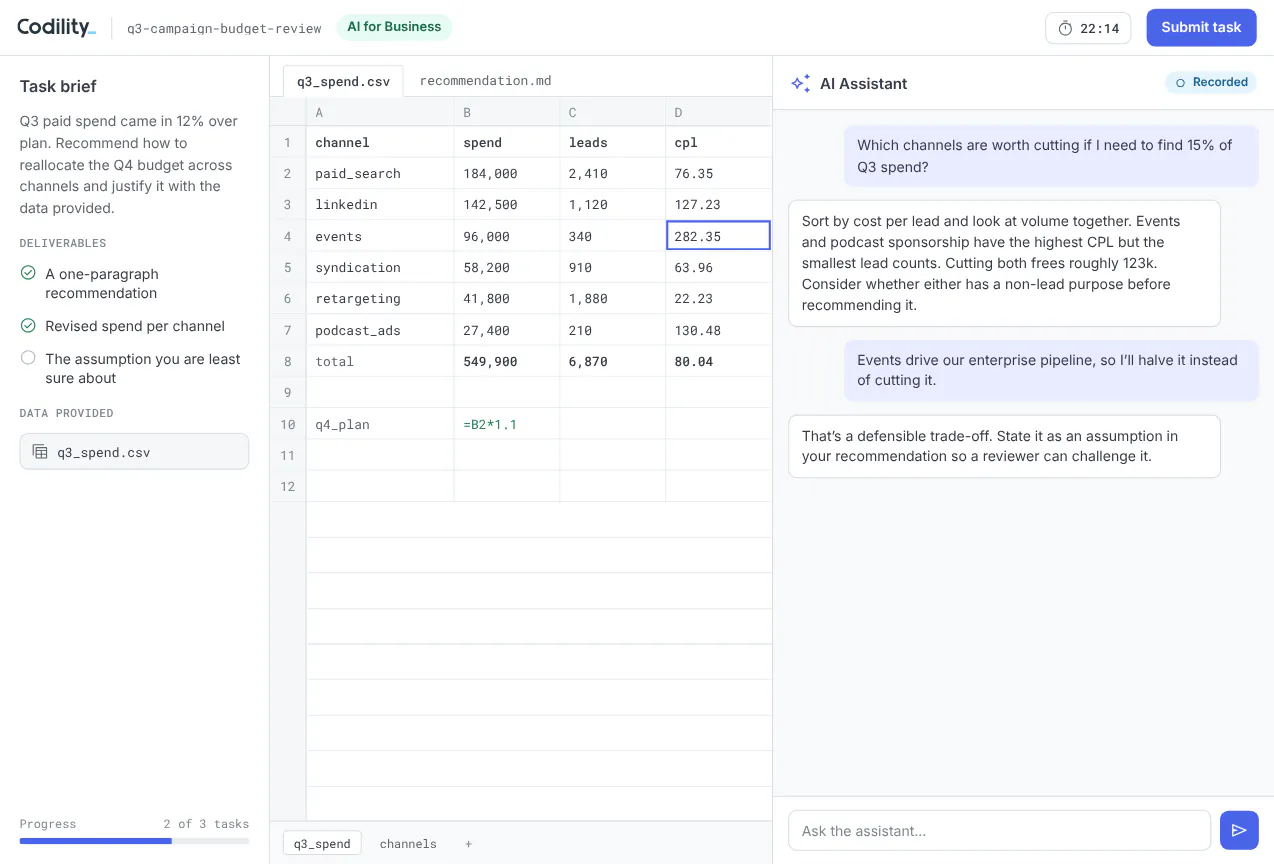Click the 2 of 3 tasks label
This screenshot has width=1274, height=864.
click(206, 824)
